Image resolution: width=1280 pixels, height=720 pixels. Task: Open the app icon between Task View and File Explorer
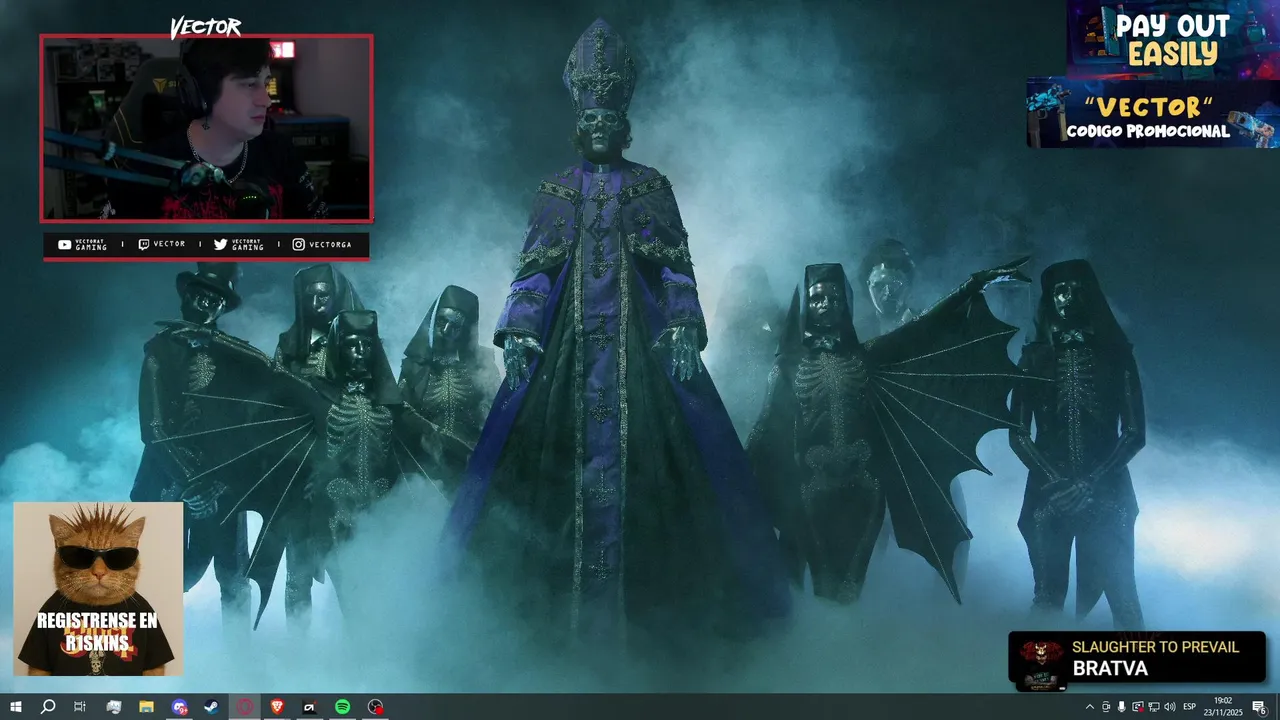tap(113, 707)
